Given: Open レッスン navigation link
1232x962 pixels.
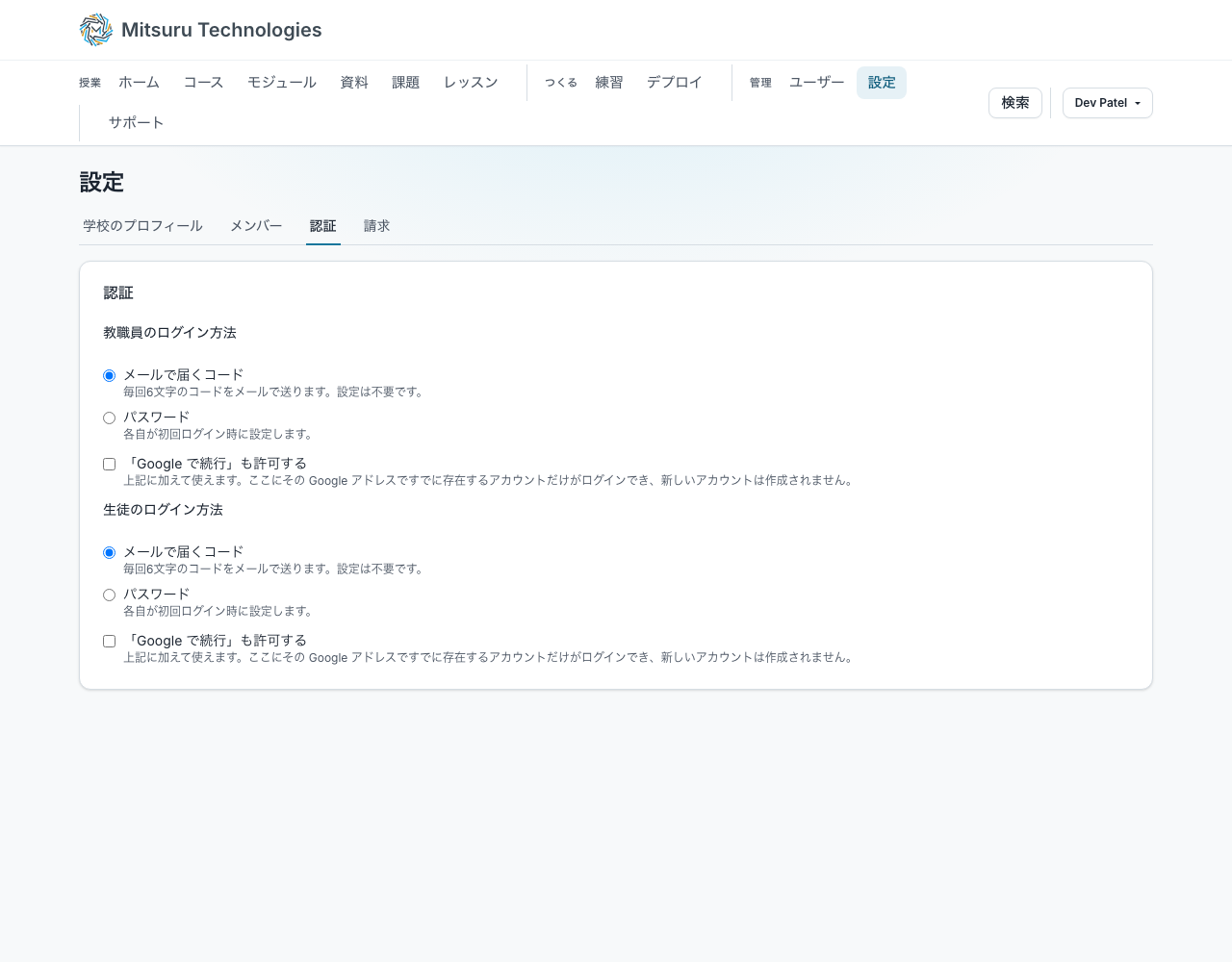Looking at the screenshot, I should [471, 83].
